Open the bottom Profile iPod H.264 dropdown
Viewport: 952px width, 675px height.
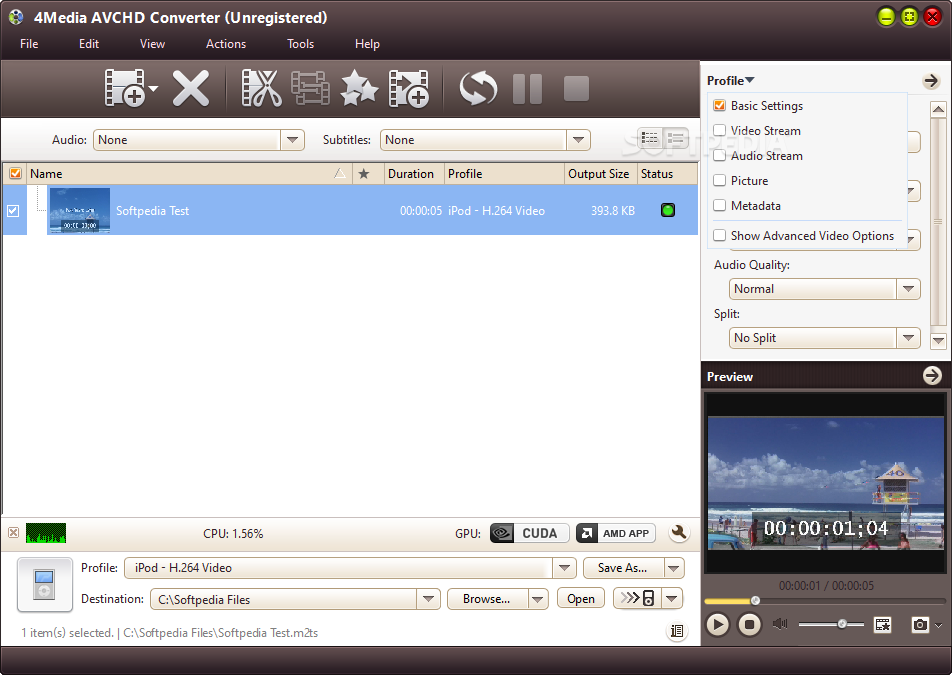[564, 568]
